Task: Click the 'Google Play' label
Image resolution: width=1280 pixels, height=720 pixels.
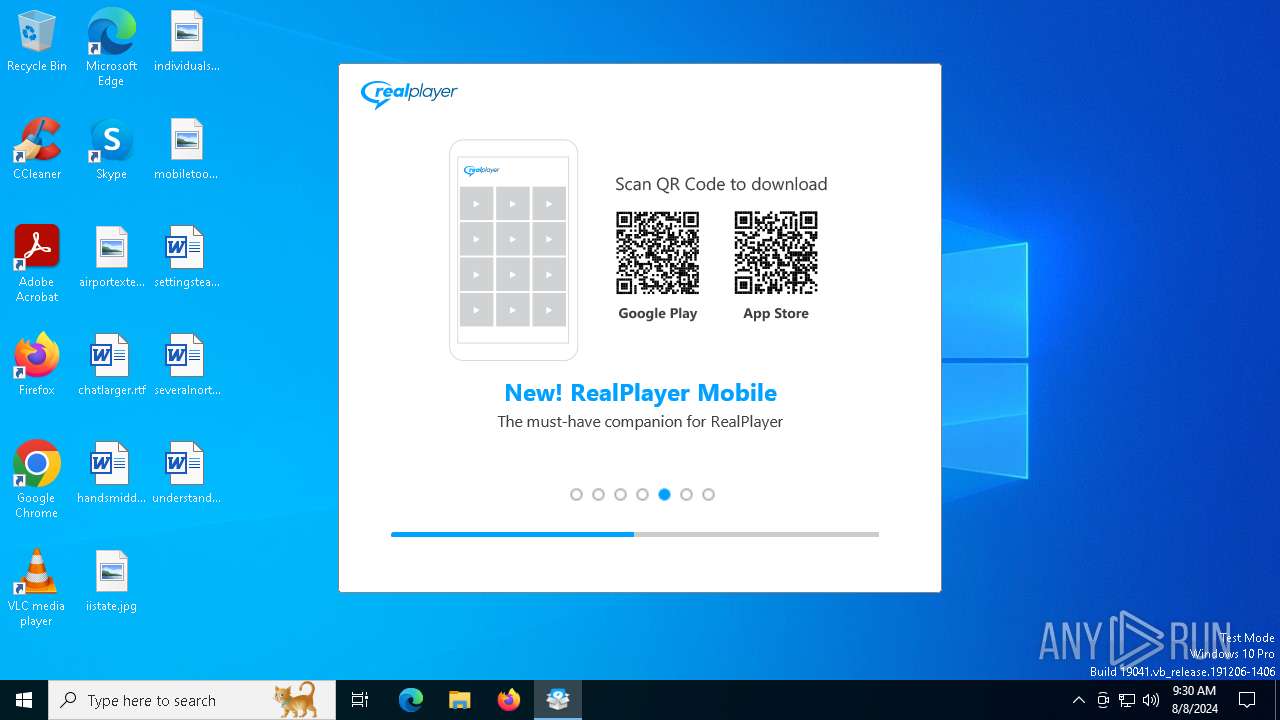Action: coord(657,313)
